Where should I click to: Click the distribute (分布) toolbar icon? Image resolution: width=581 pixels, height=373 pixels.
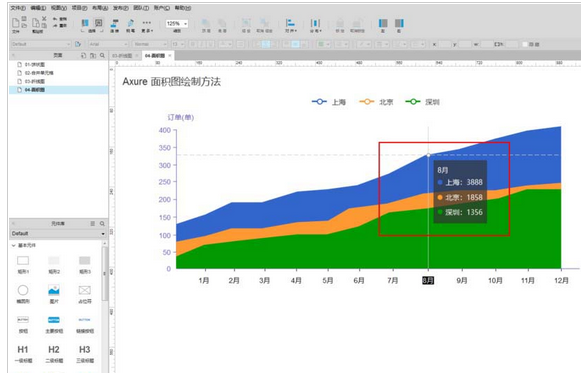[315, 26]
